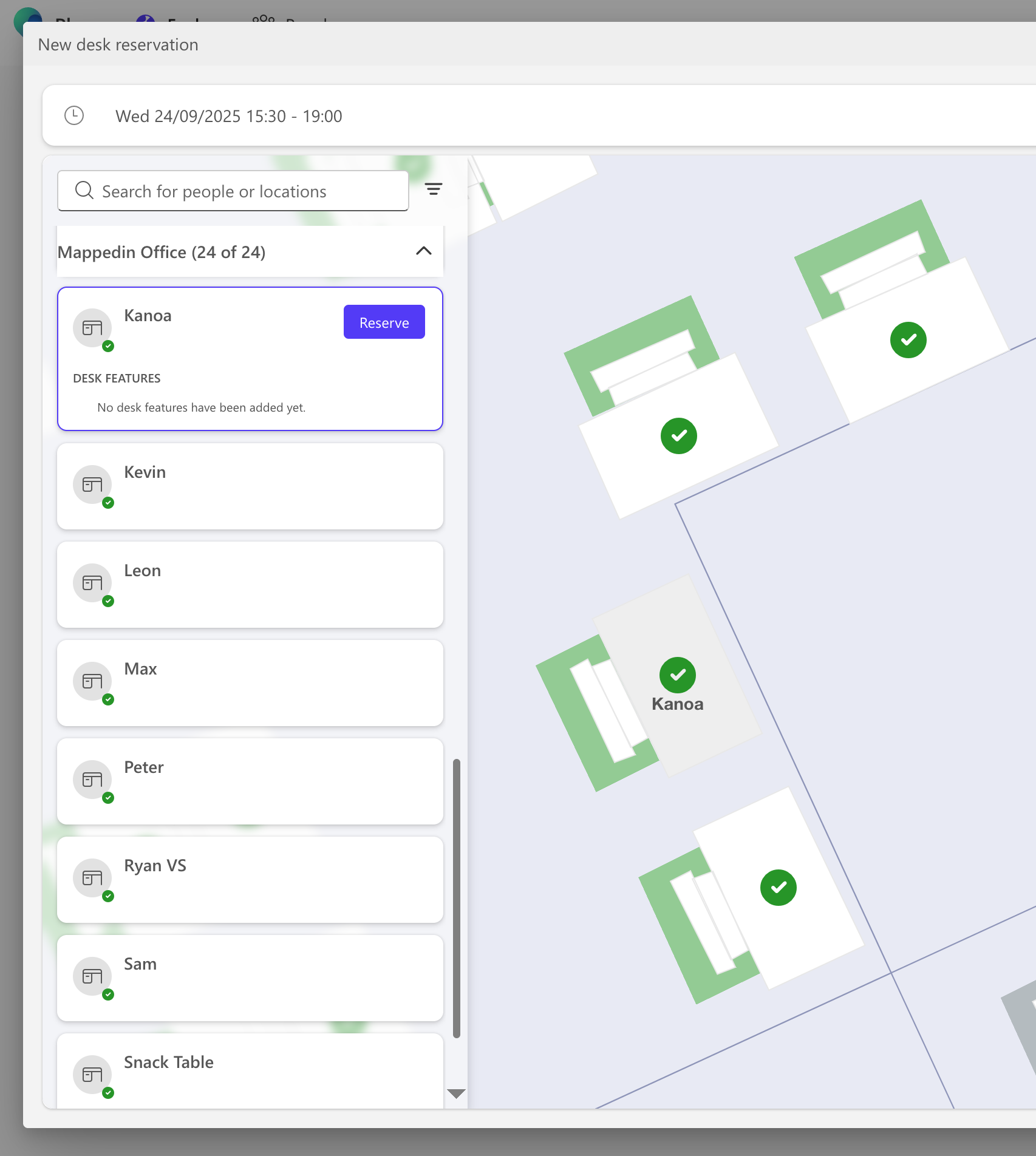Click the clock icon in date bar

pyautogui.click(x=74, y=115)
